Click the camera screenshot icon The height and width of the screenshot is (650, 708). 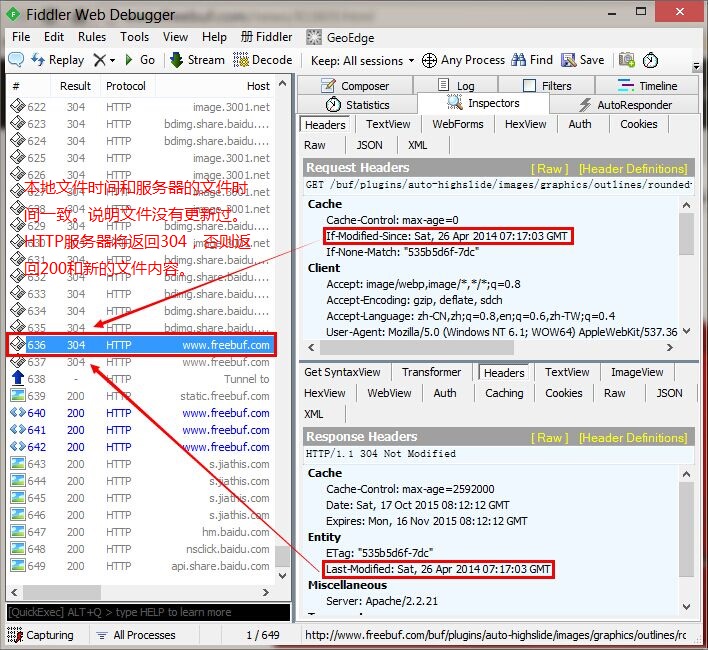627,60
